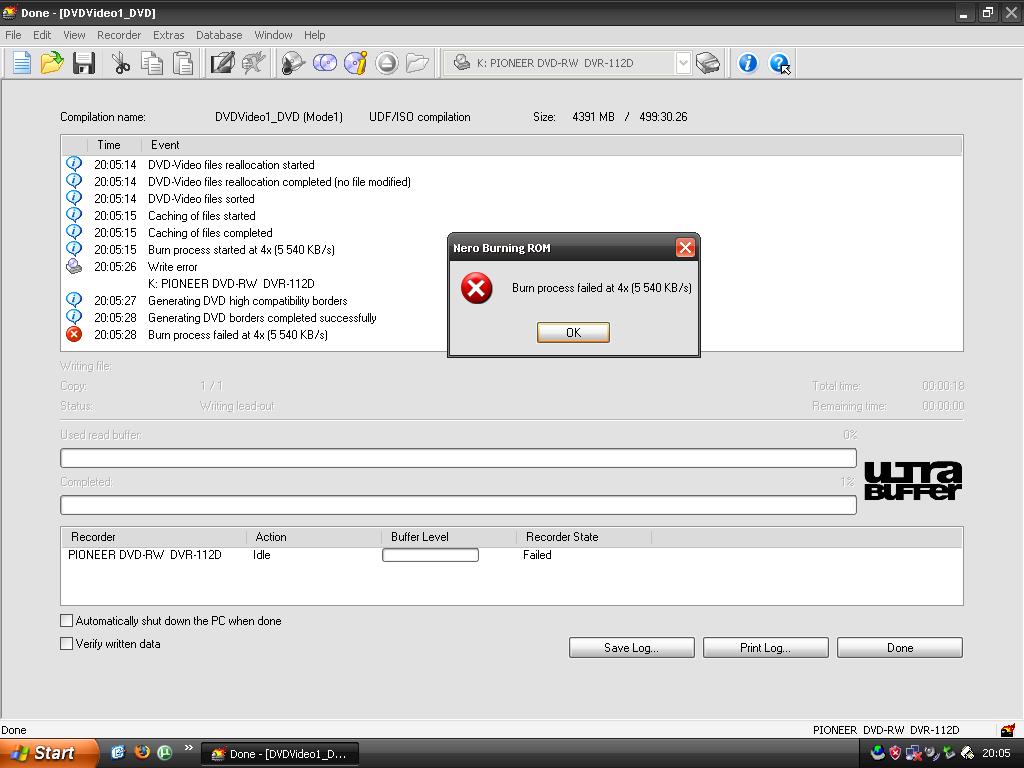The width and height of the screenshot is (1024, 768).
Task: Open a compilation with the folder icon
Action: pos(52,63)
